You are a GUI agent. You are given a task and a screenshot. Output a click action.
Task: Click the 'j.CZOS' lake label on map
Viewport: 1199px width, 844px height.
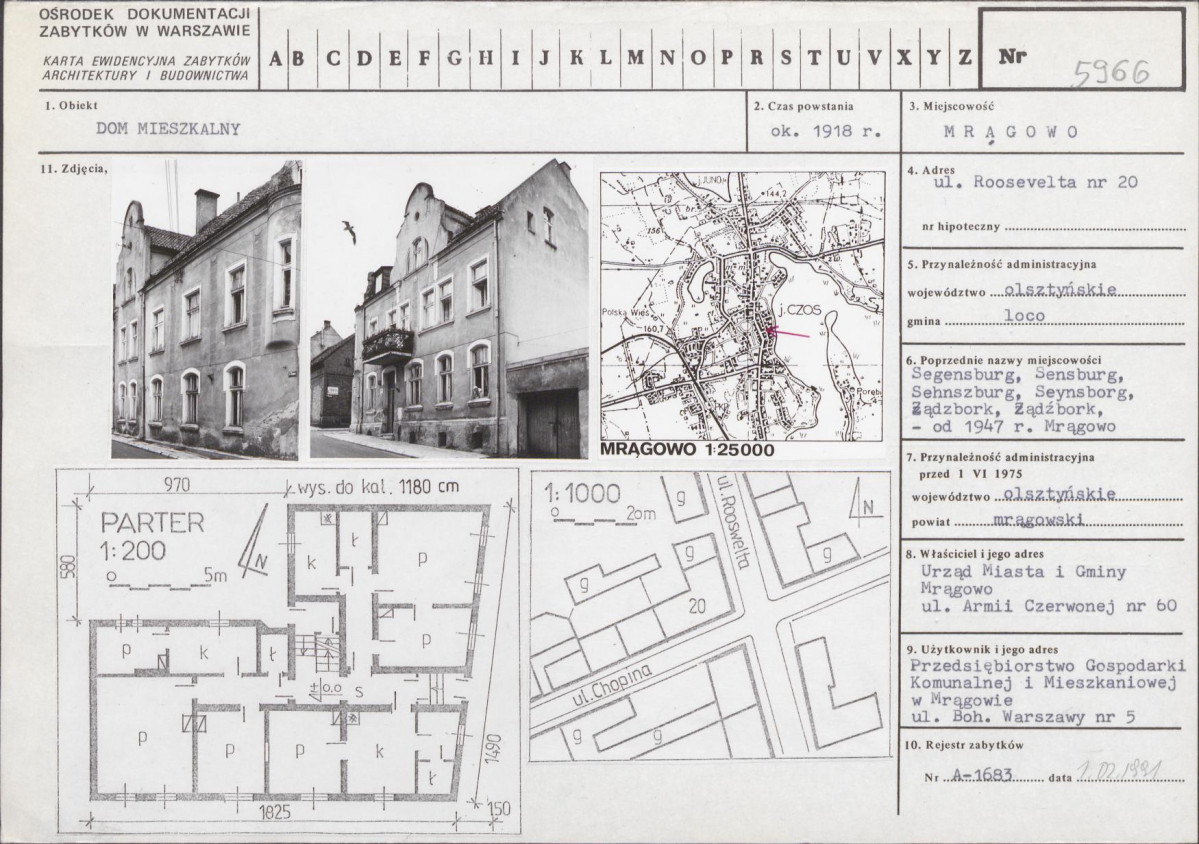pos(797,312)
